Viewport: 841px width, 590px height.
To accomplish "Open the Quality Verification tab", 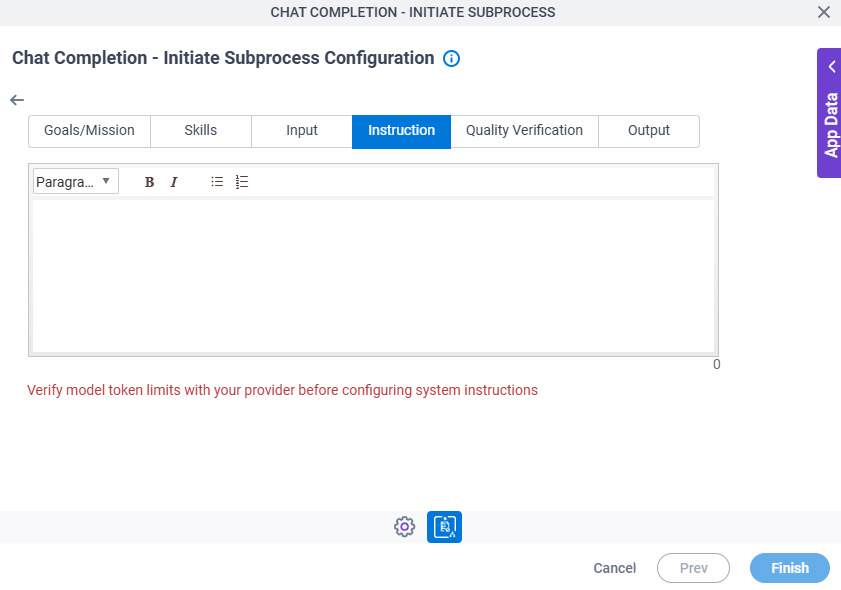I will [524, 131].
